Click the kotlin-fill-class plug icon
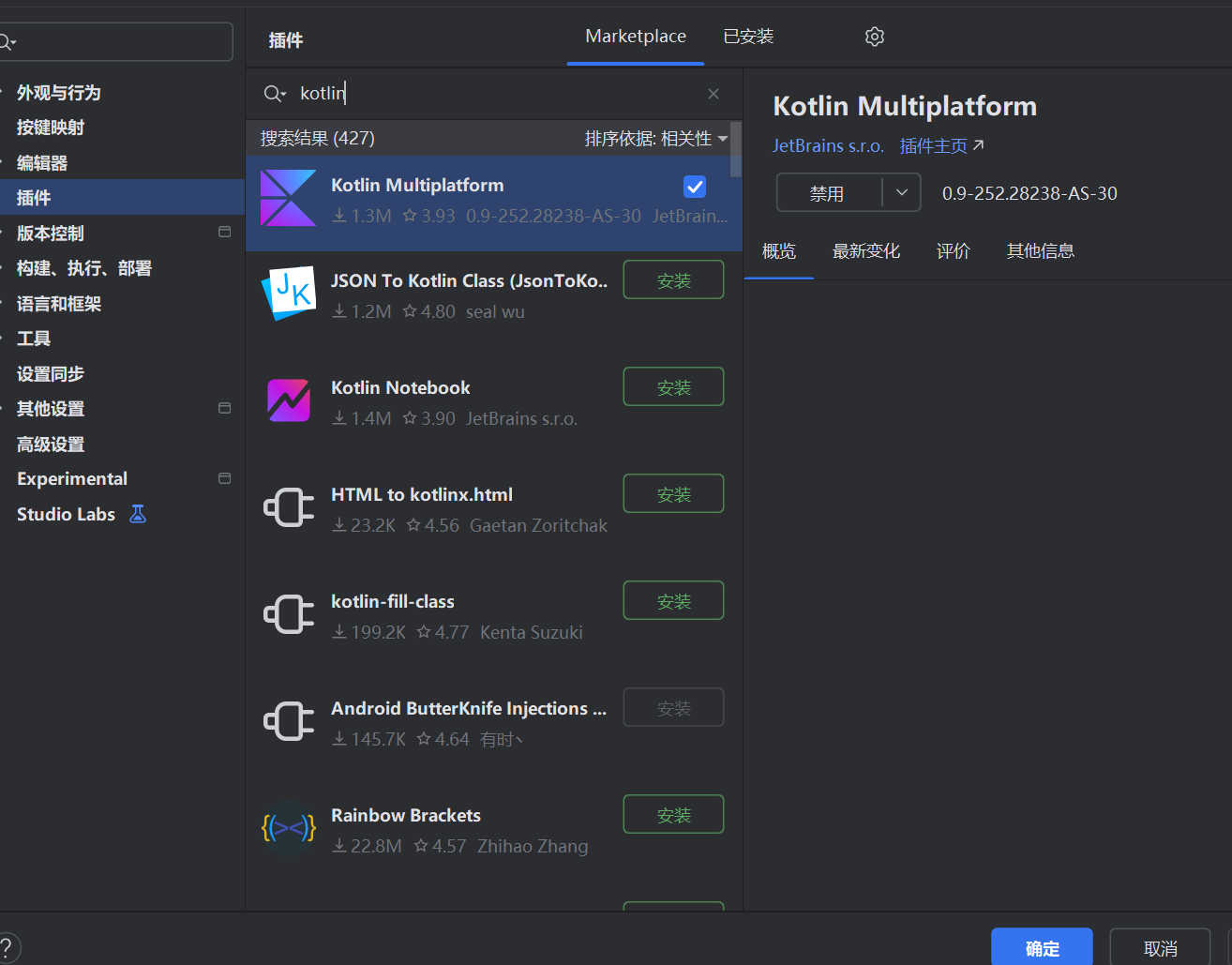The height and width of the screenshot is (965, 1232). (288, 614)
